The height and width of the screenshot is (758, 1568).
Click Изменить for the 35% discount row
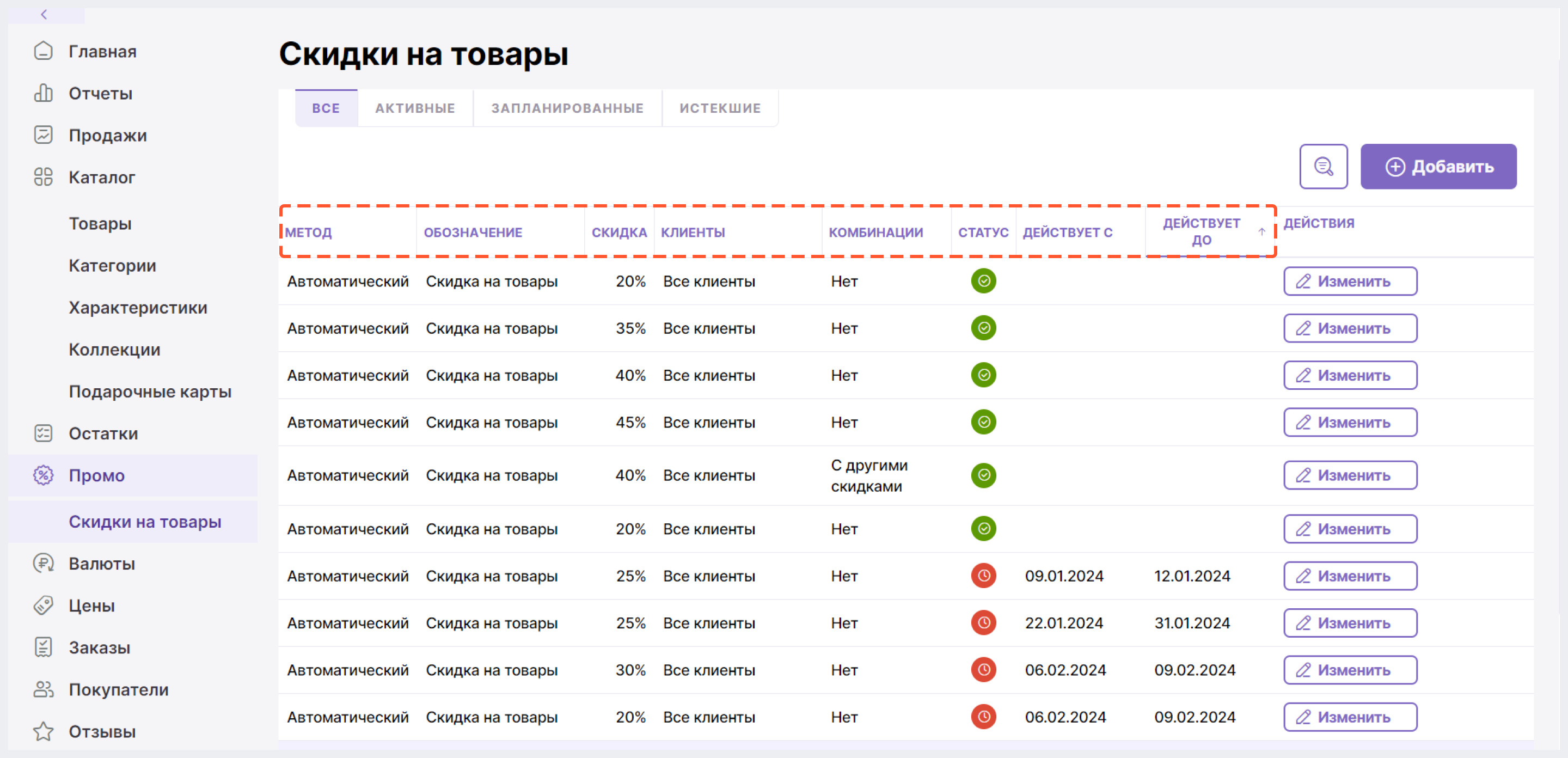[1350, 328]
